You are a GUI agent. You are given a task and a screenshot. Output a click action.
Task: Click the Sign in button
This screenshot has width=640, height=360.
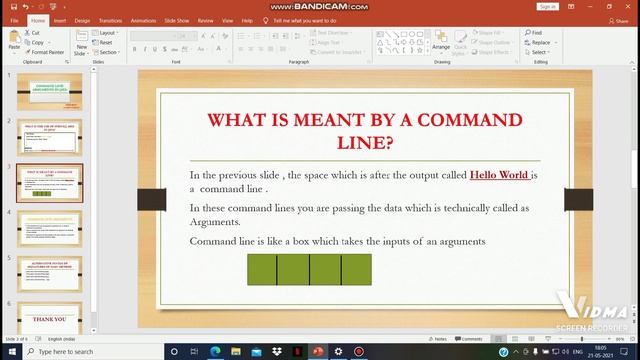click(x=547, y=7)
